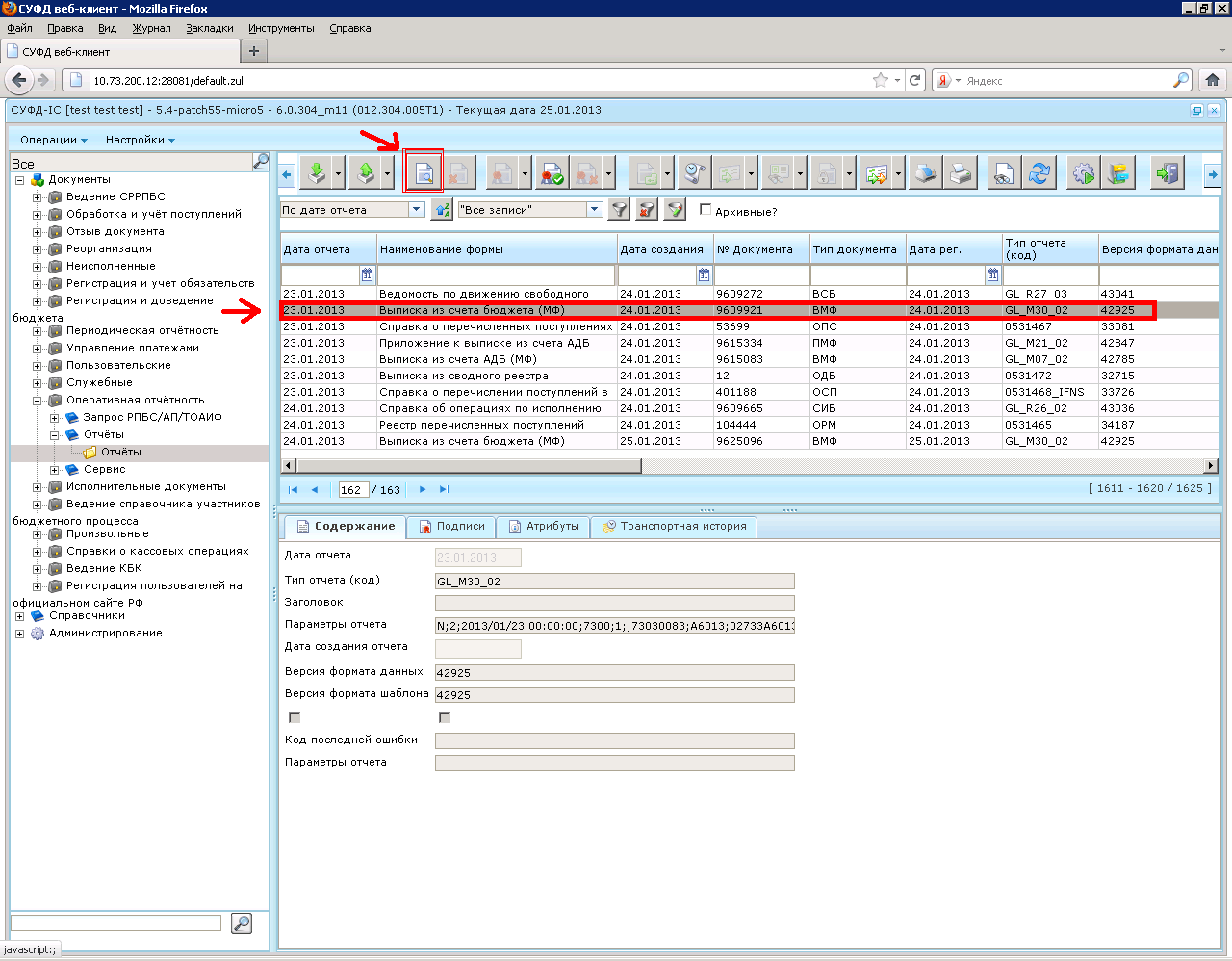Expand the 'Администрирование' tree node
1232x961 pixels.
click(19, 634)
